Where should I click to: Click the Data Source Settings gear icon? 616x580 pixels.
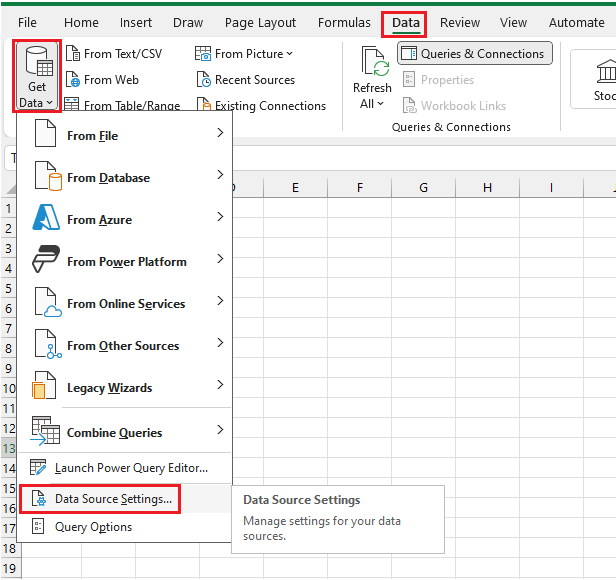pyautogui.click(x=38, y=499)
